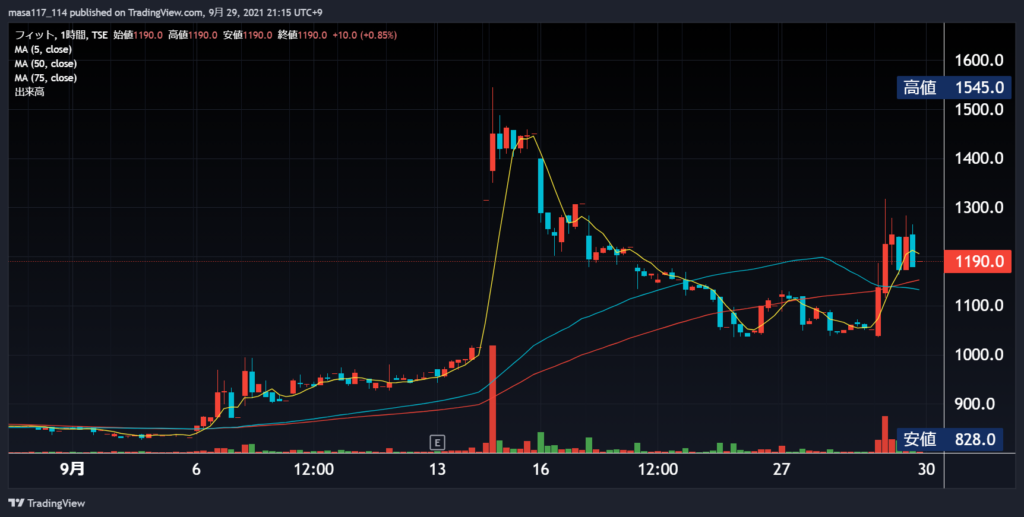Click the フィット, 1時間, TSE symbol title
Screen dimensions: 1024x517
(61, 35)
